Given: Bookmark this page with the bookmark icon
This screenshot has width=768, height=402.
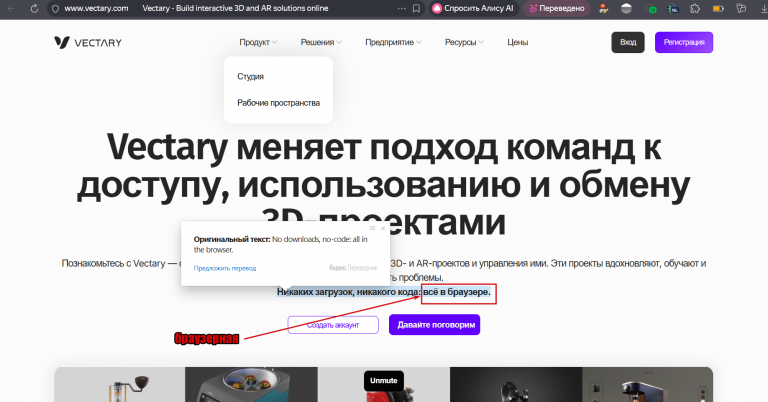Looking at the screenshot, I should point(416,8).
